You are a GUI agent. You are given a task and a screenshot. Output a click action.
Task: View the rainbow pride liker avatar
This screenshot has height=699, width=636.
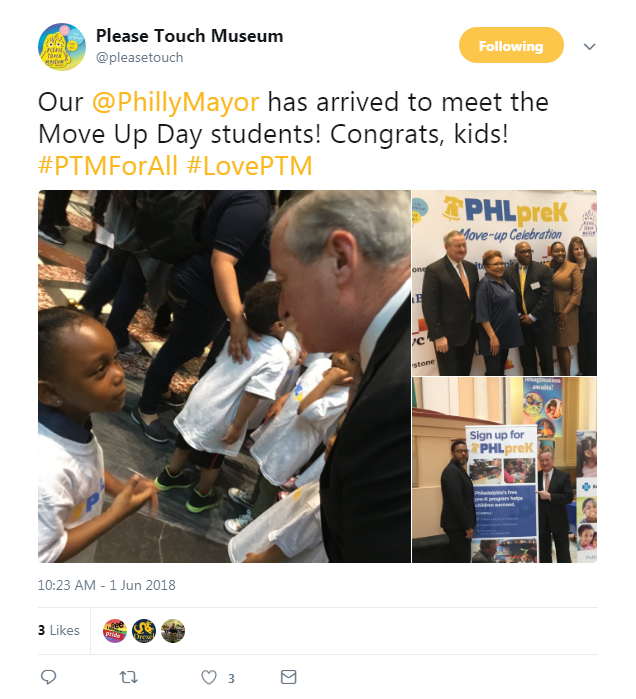click(x=115, y=631)
